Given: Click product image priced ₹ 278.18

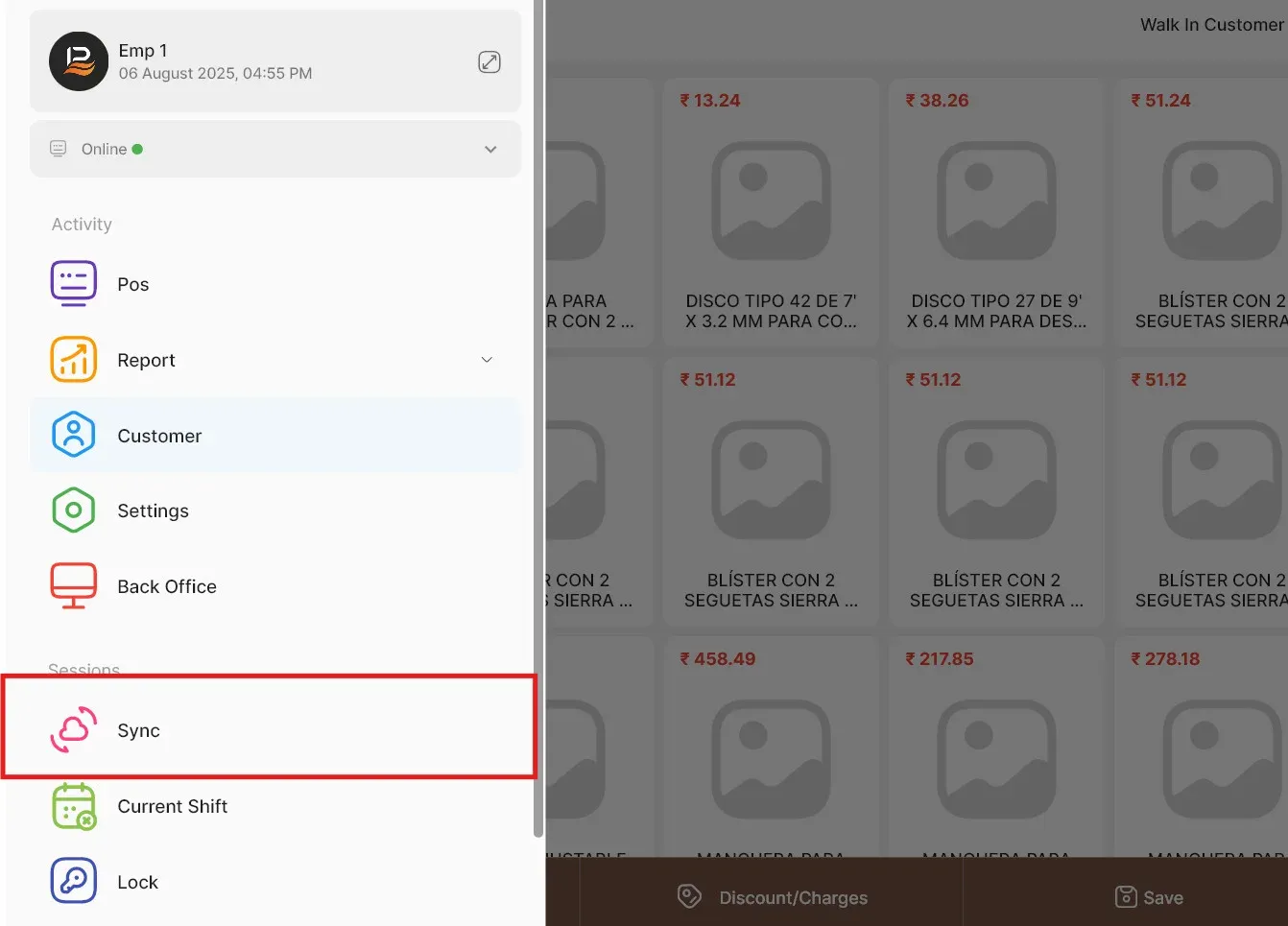Looking at the screenshot, I should click(x=1222, y=759).
